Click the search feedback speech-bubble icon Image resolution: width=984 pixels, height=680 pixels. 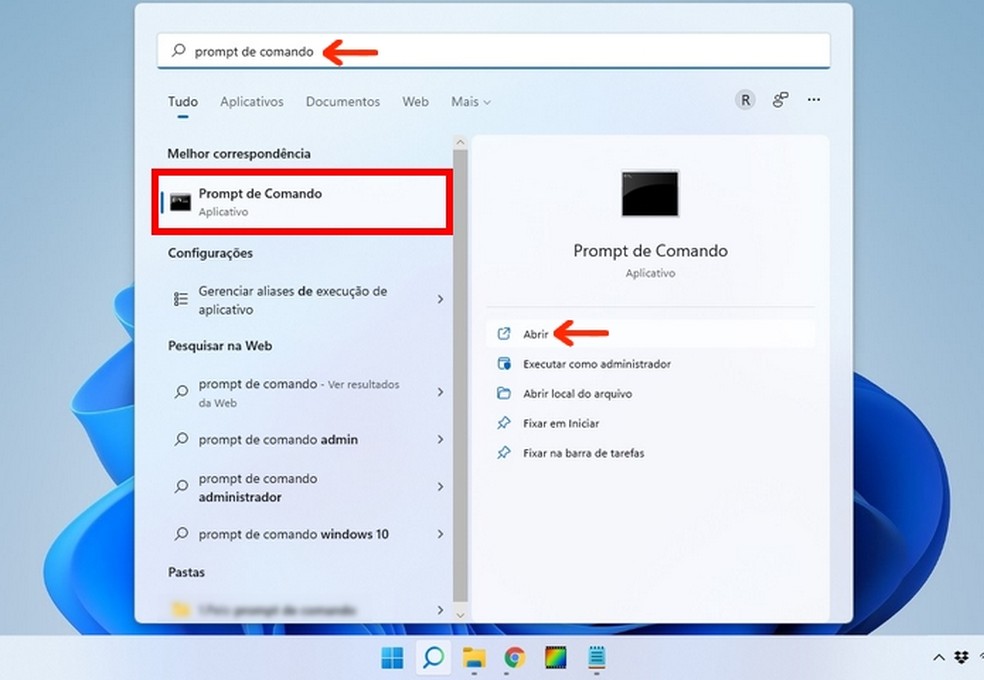coord(780,100)
